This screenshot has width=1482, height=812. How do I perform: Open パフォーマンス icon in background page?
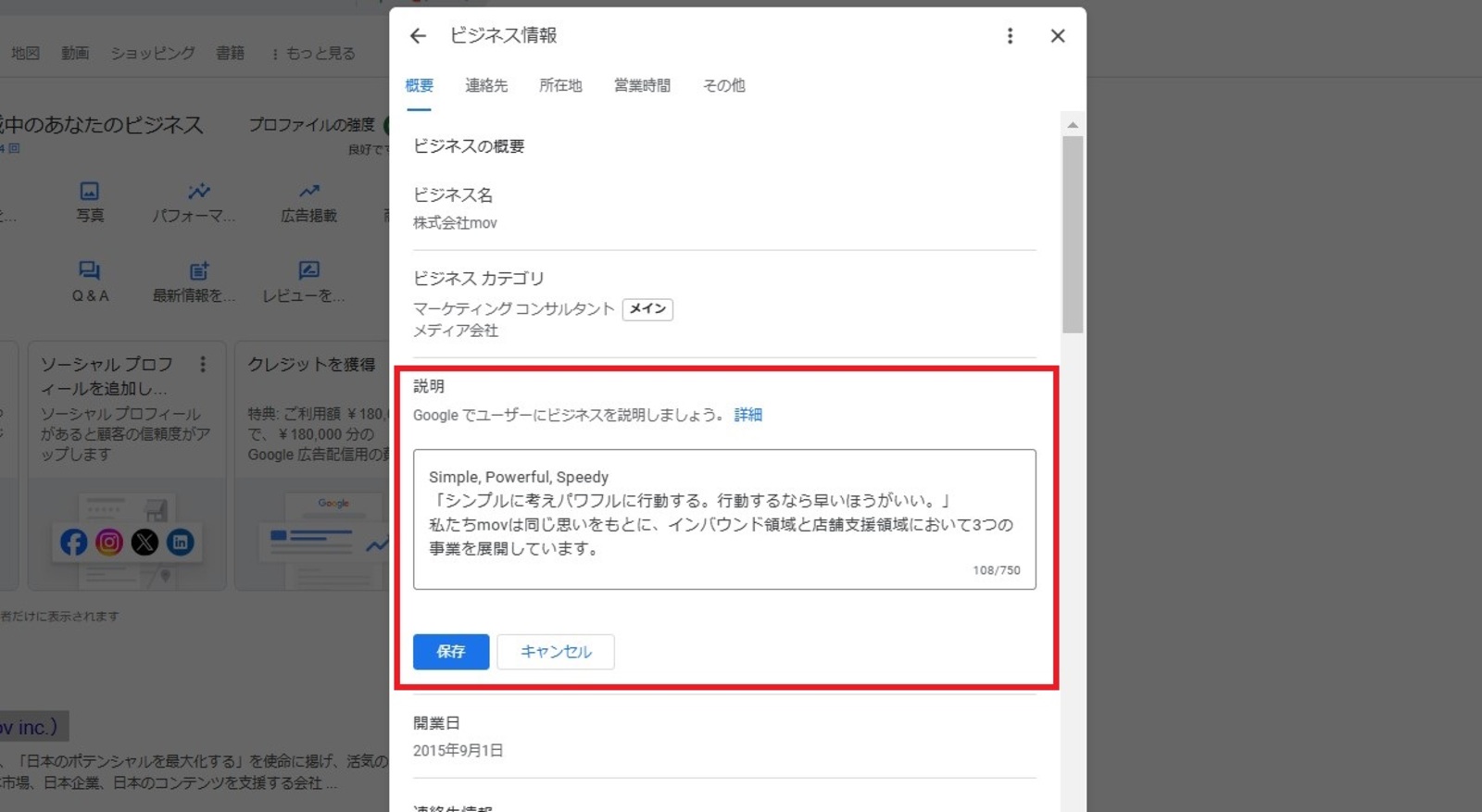point(194,203)
